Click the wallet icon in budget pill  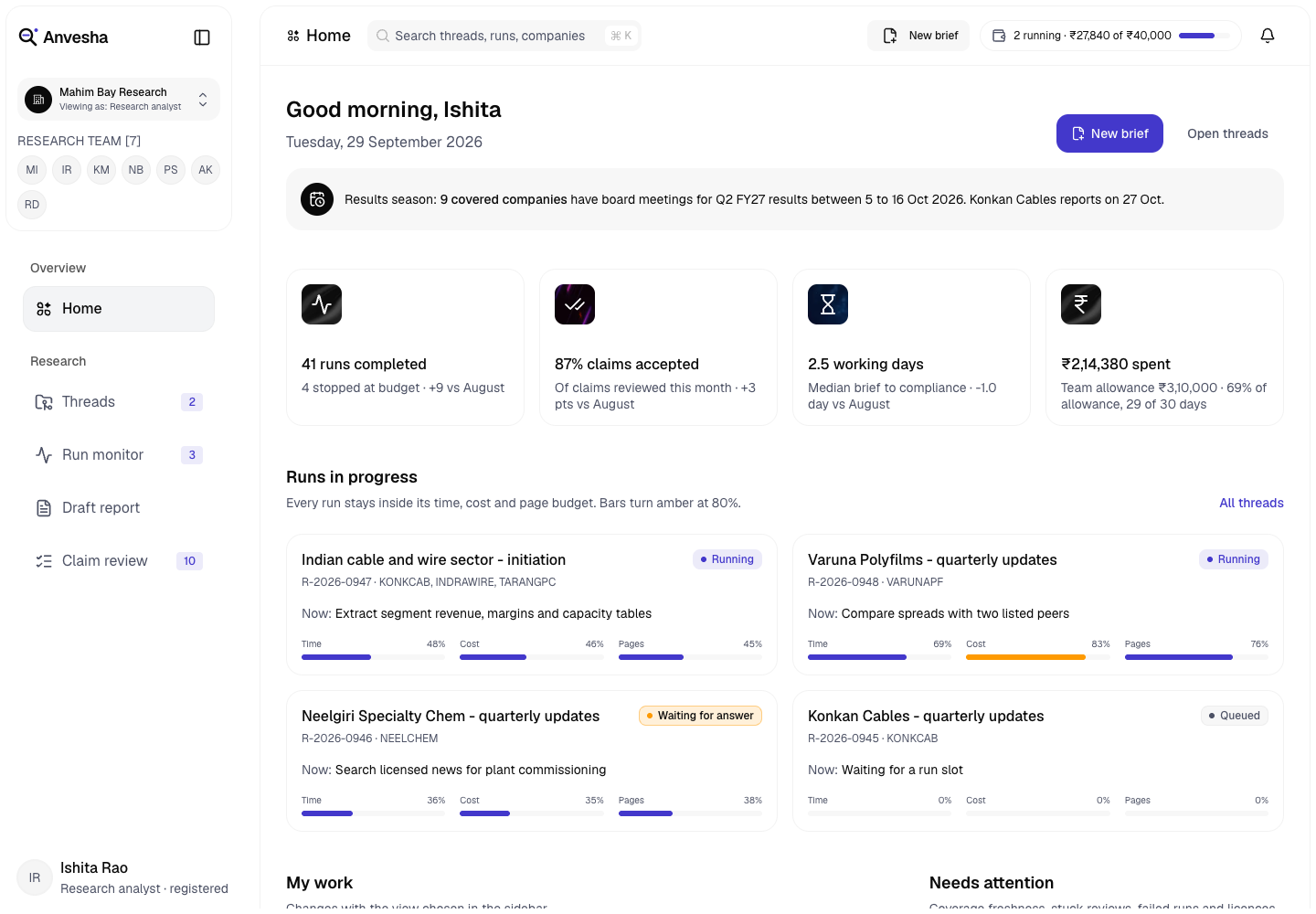[x=999, y=36]
